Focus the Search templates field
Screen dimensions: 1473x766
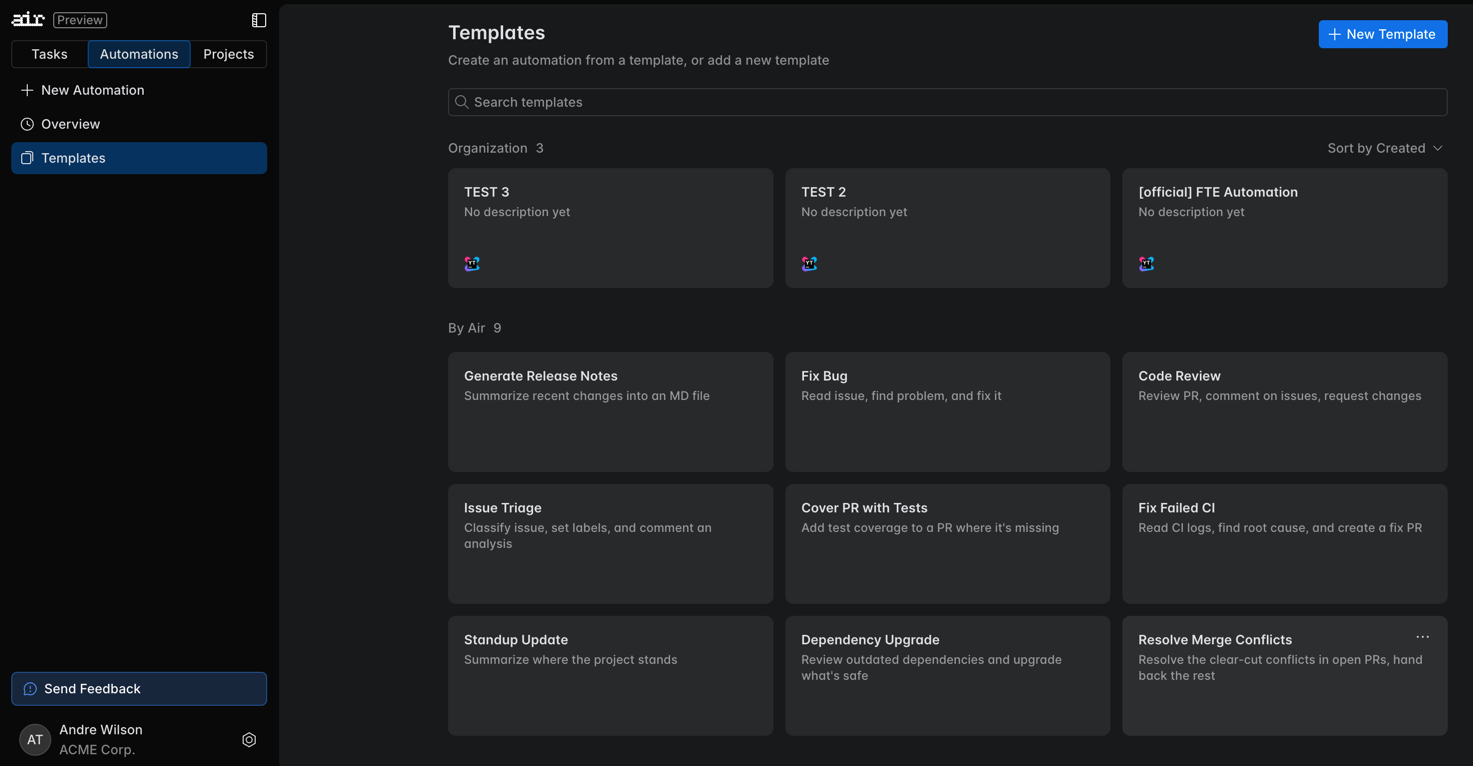coord(947,102)
